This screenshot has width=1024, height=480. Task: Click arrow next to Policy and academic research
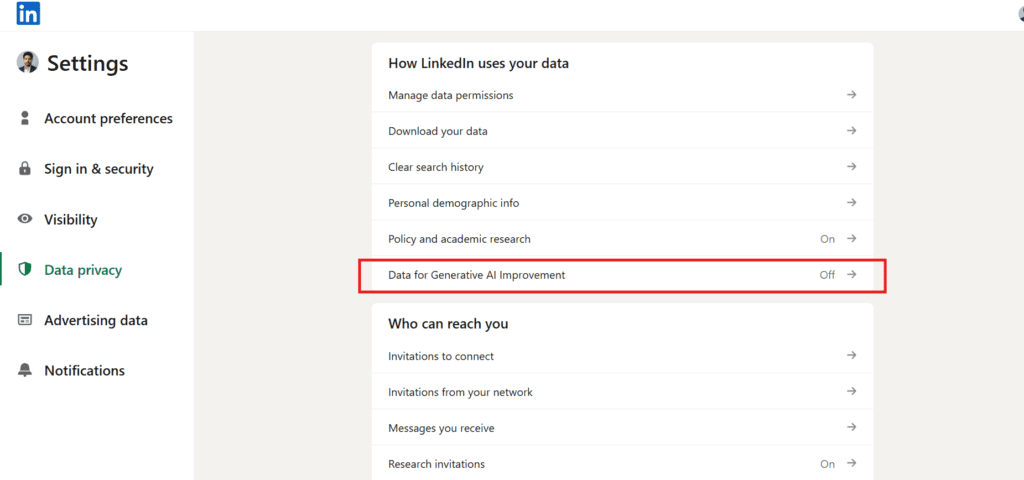851,238
